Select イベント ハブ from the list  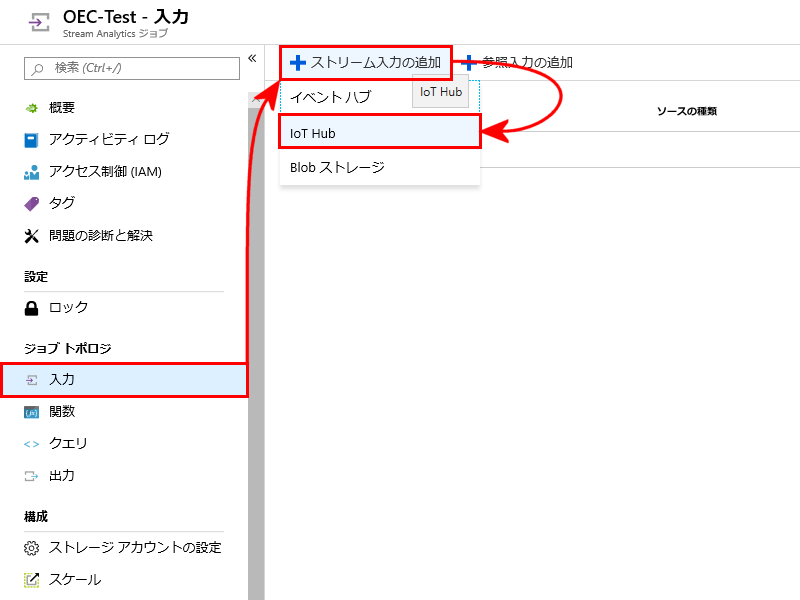click(331, 97)
